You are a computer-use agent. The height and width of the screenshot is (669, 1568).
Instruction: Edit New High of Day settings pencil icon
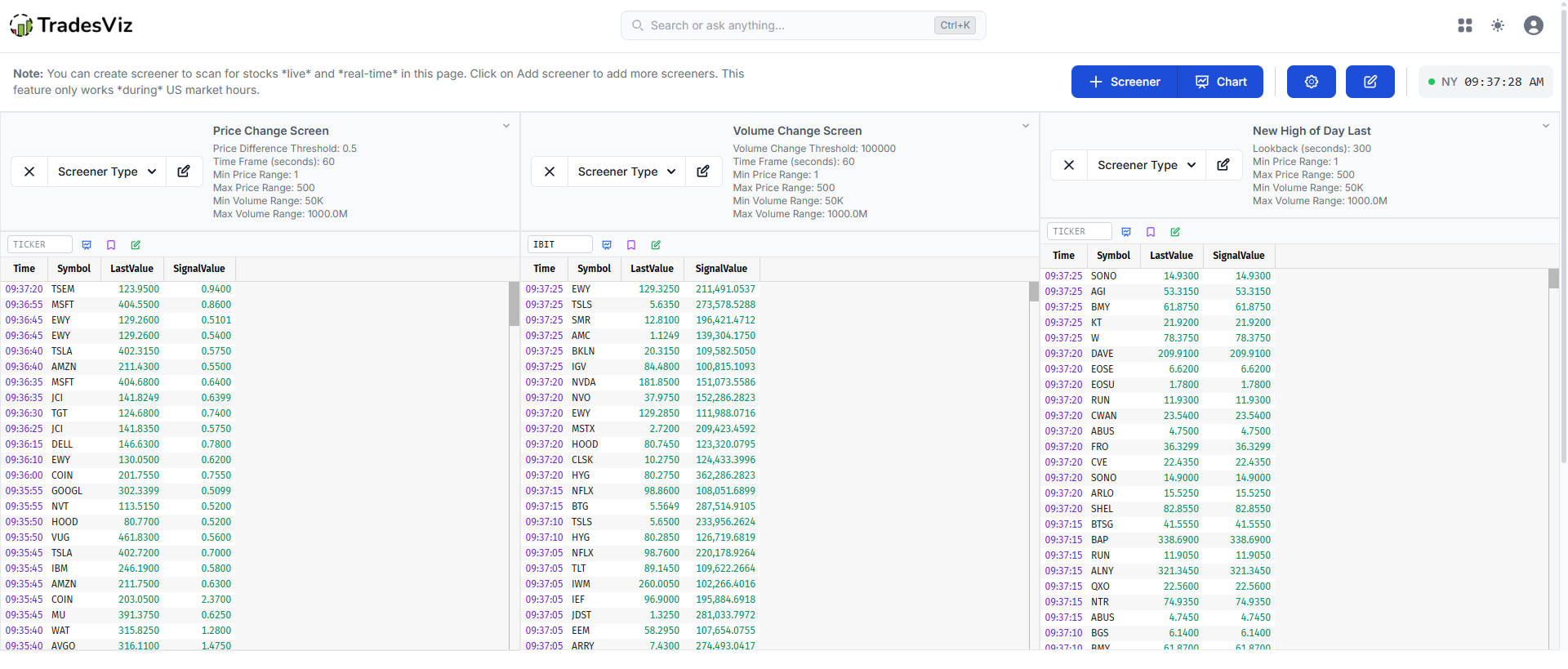coord(1223,165)
